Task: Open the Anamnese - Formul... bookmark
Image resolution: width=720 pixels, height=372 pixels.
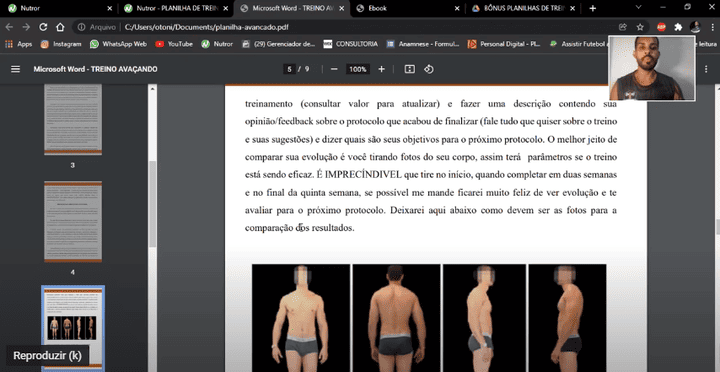Action: (423, 44)
